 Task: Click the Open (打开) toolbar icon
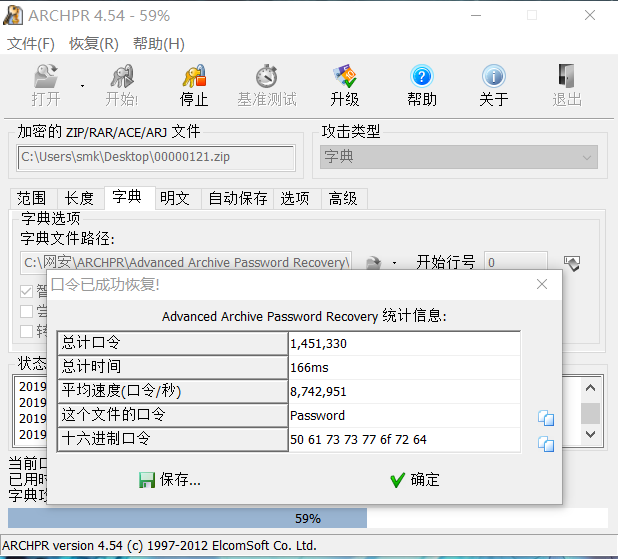click(46, 85)
